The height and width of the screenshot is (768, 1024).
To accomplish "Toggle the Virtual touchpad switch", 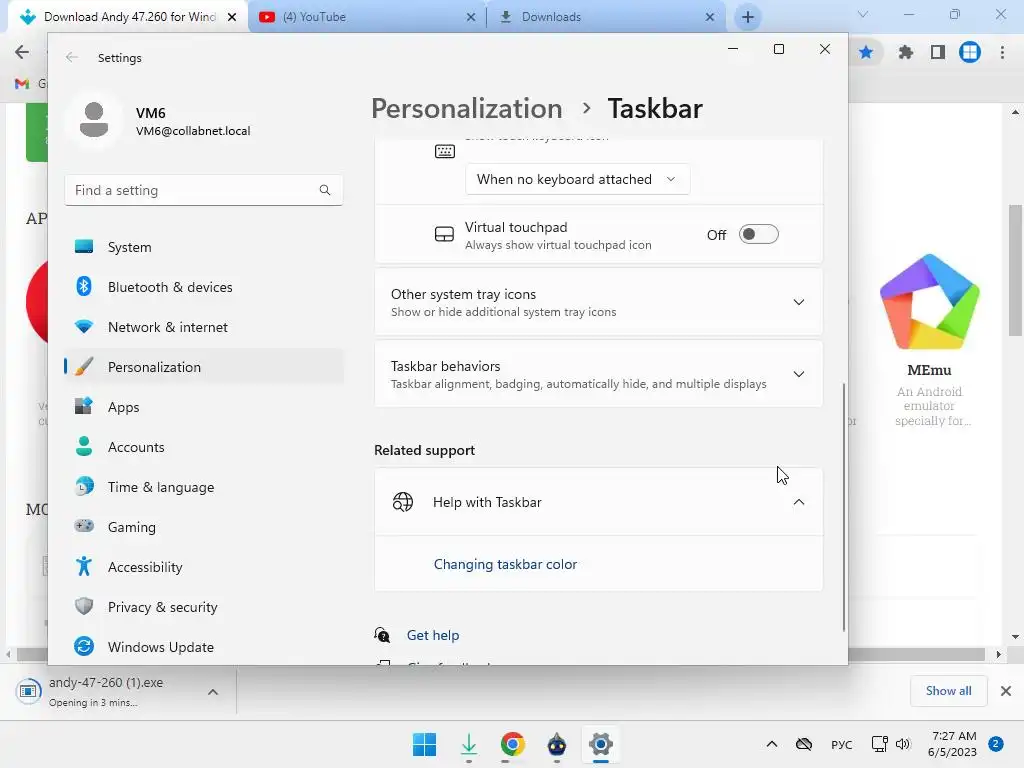I will 758,234.
